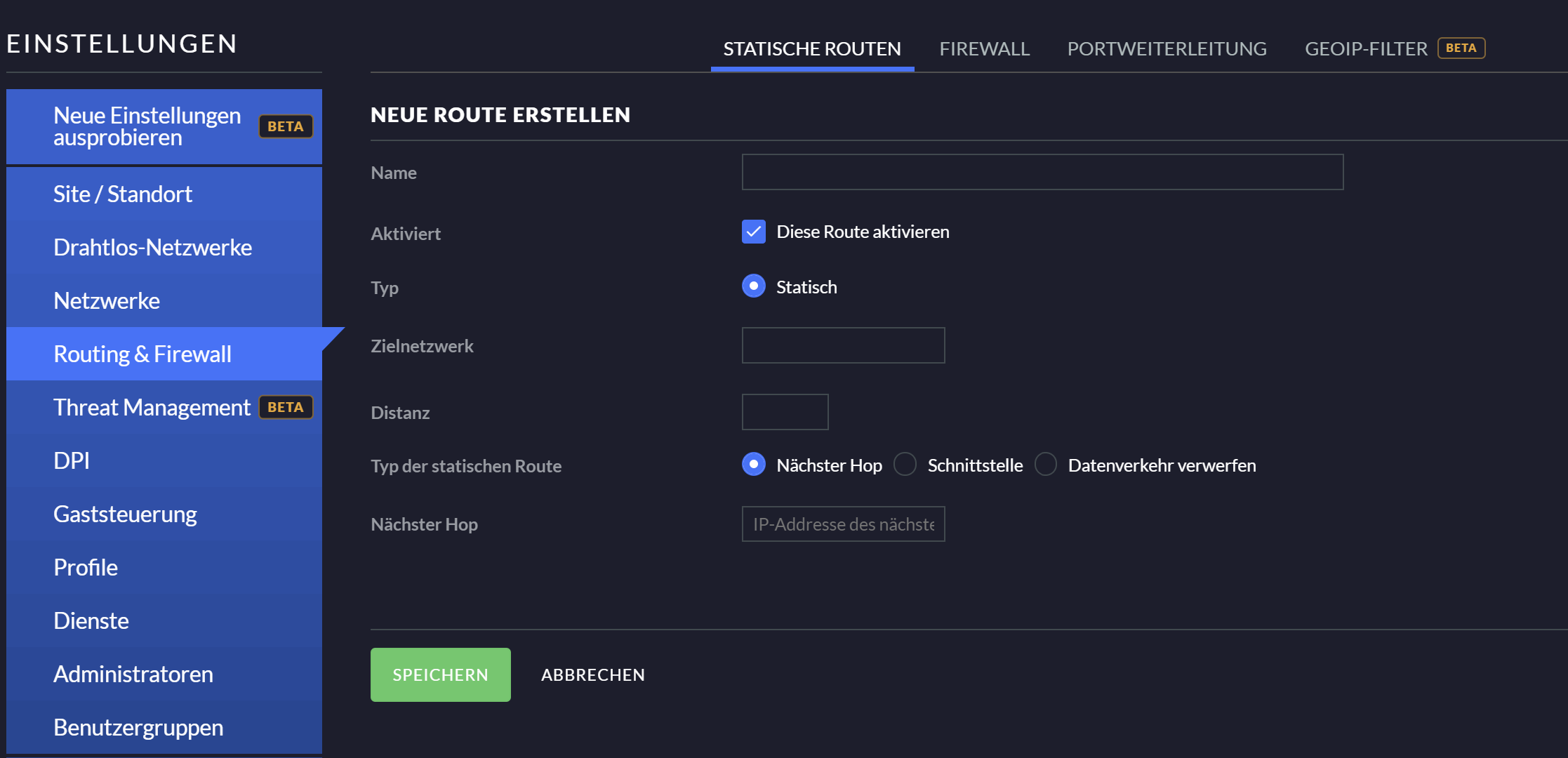Select the Statisch radio button

coord(754,286)
